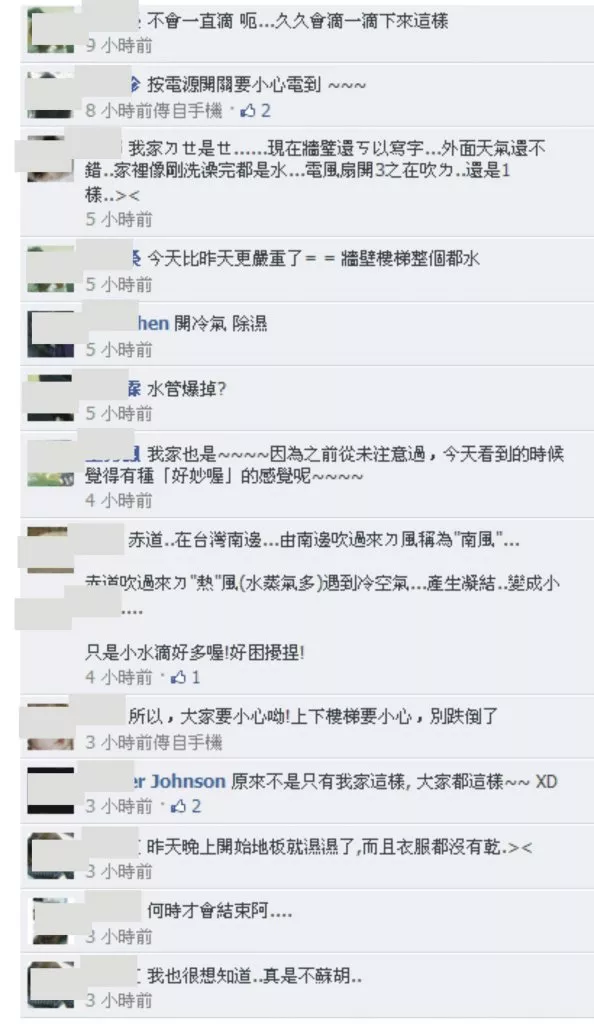Click the 8 小時前傳自手機 timestamp
Image resolution: width=594 pixels, height=1024 pixels.
[154, 110]
